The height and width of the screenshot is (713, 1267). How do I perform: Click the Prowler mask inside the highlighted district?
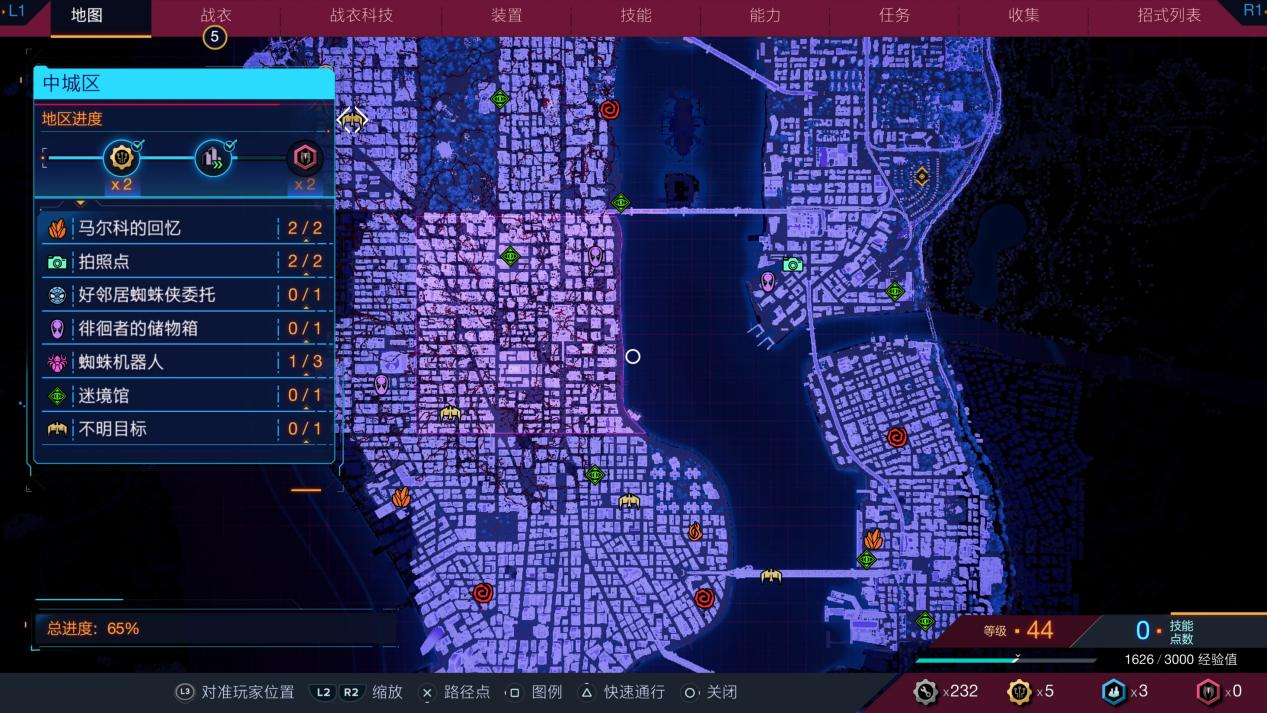596,256
